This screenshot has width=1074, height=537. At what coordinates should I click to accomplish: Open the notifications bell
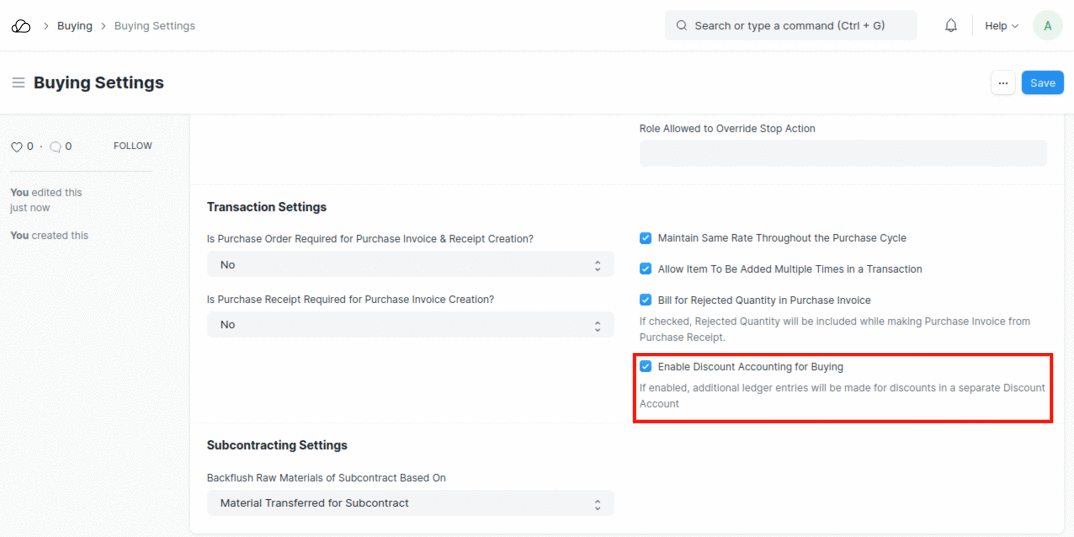[x=950, y=26]
